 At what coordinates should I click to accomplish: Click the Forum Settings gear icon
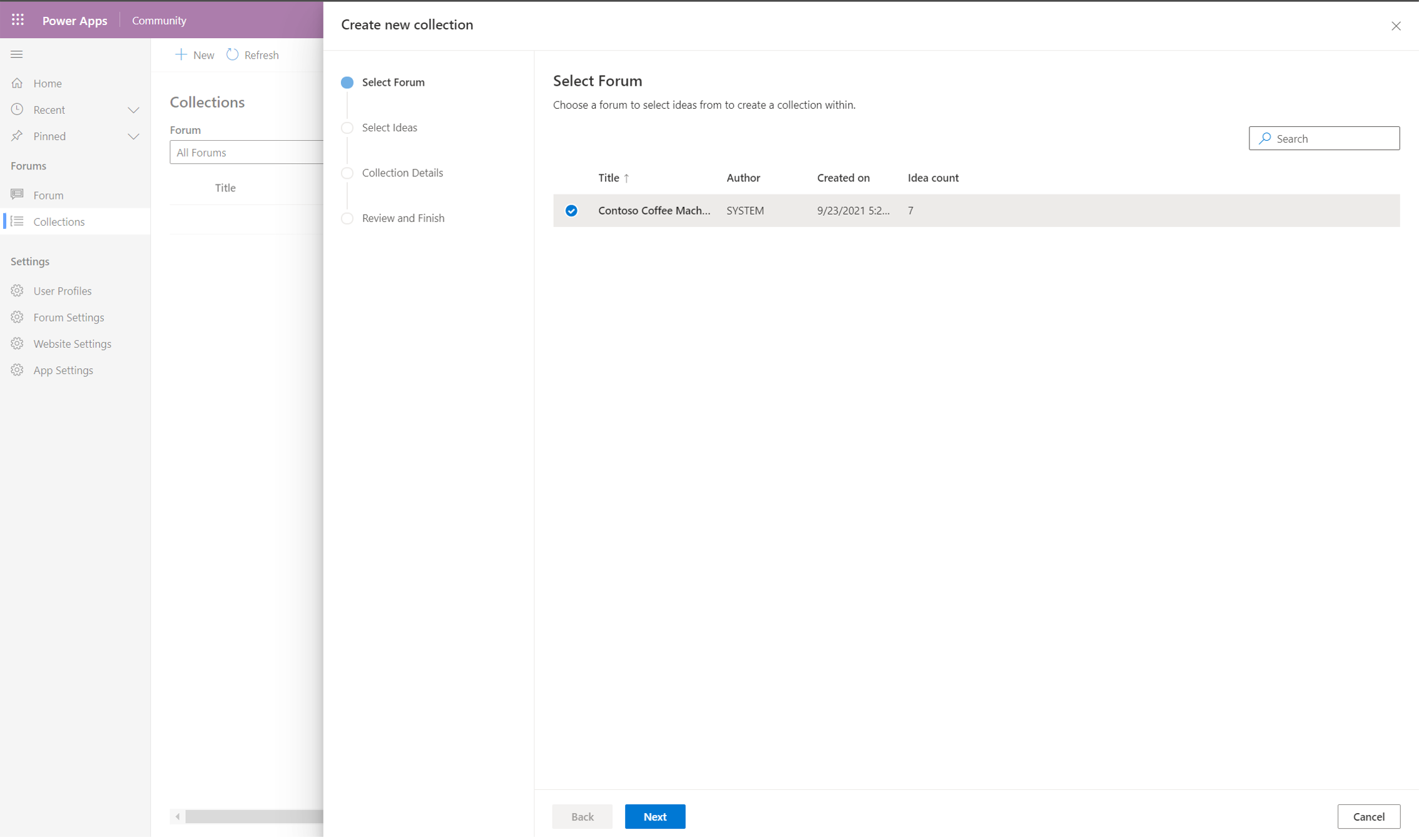tap(17, 317)
